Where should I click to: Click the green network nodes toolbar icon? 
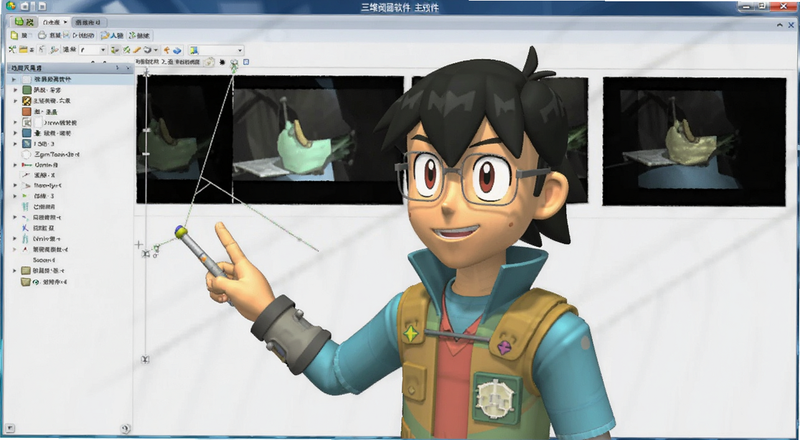pos(133,35)
